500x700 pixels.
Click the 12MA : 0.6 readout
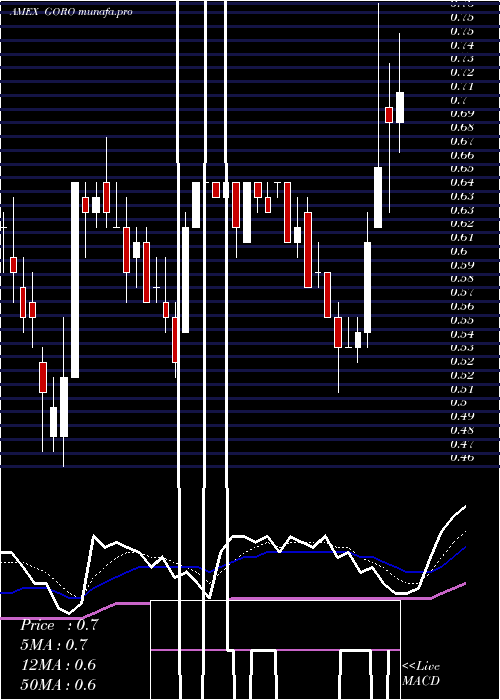(58, 665)
